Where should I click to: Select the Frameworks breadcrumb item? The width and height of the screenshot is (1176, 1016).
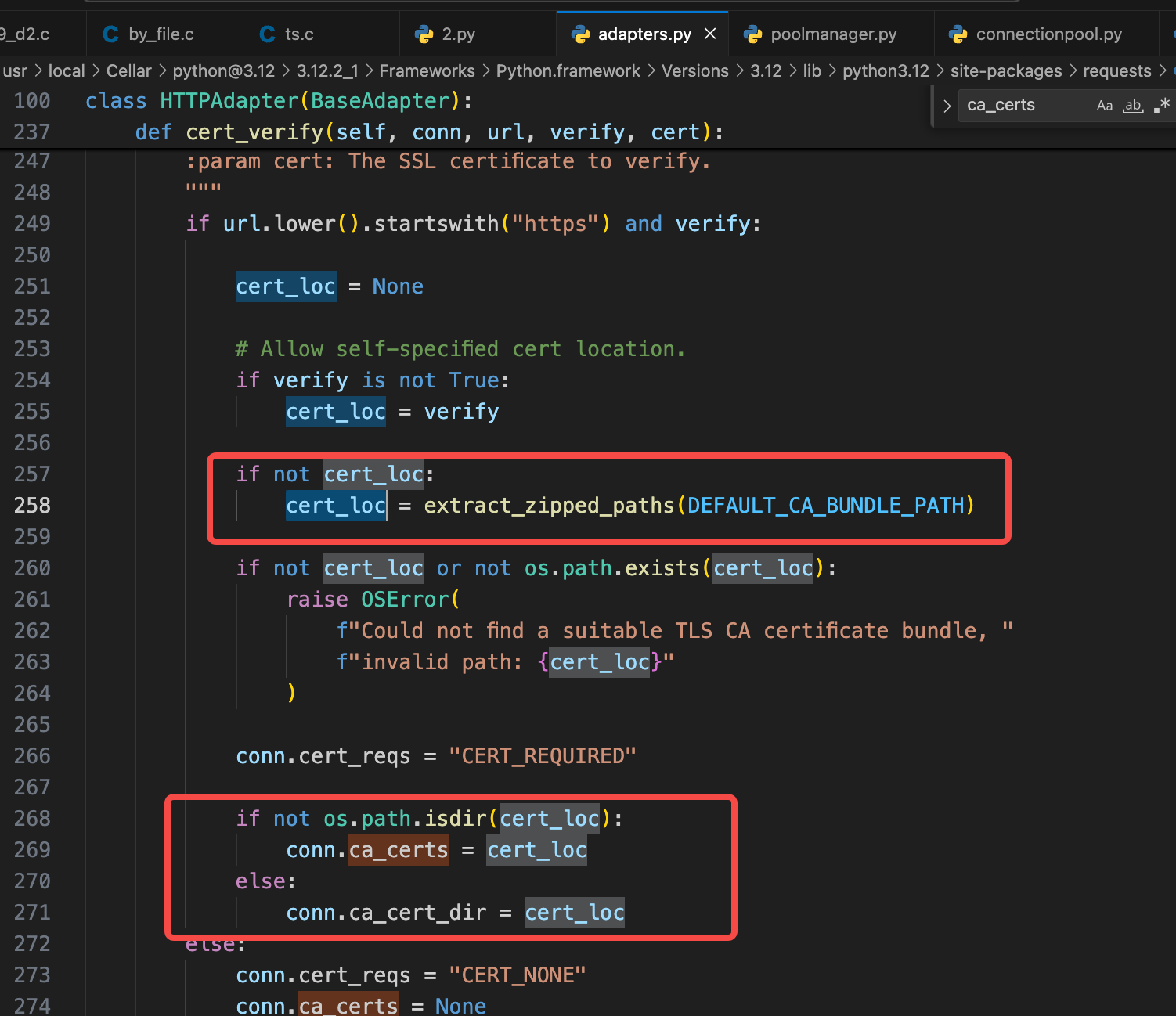(427, 70)
